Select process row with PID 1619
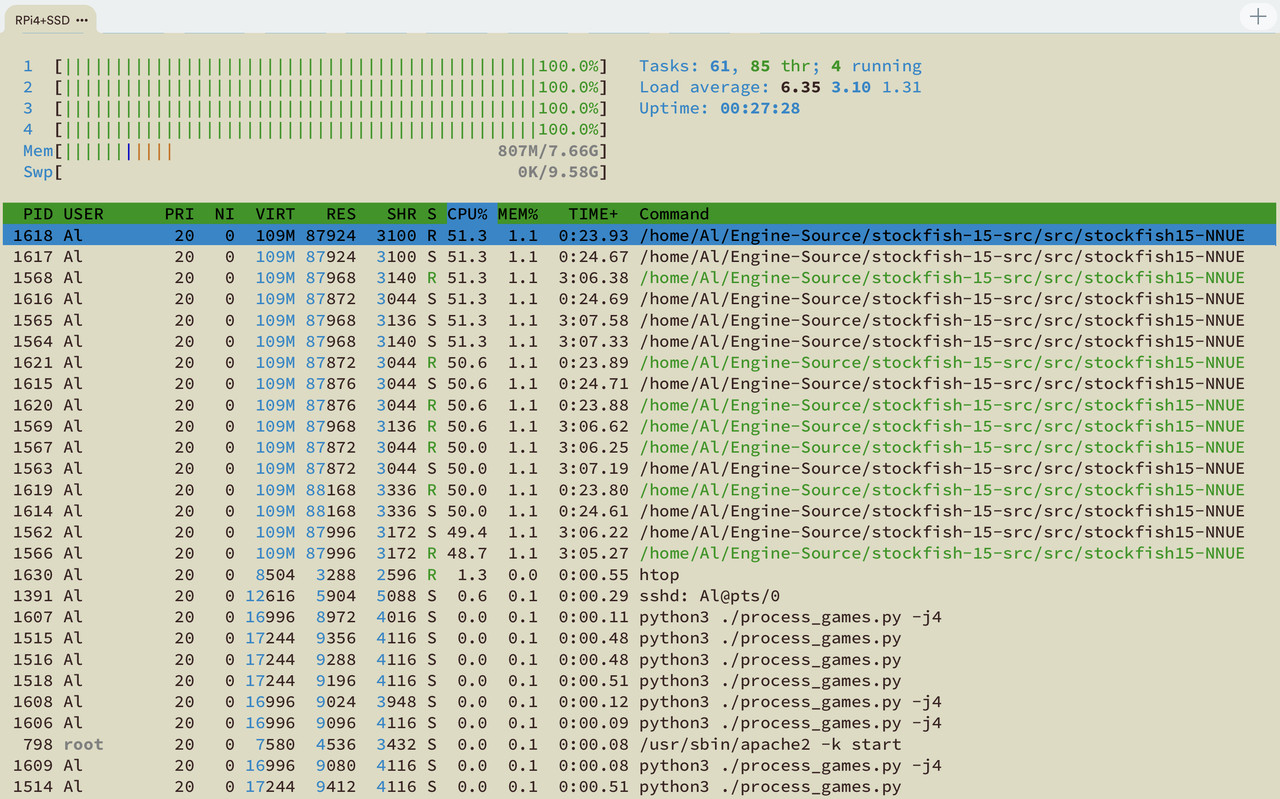1280x799 pixels. coord(640,490)
